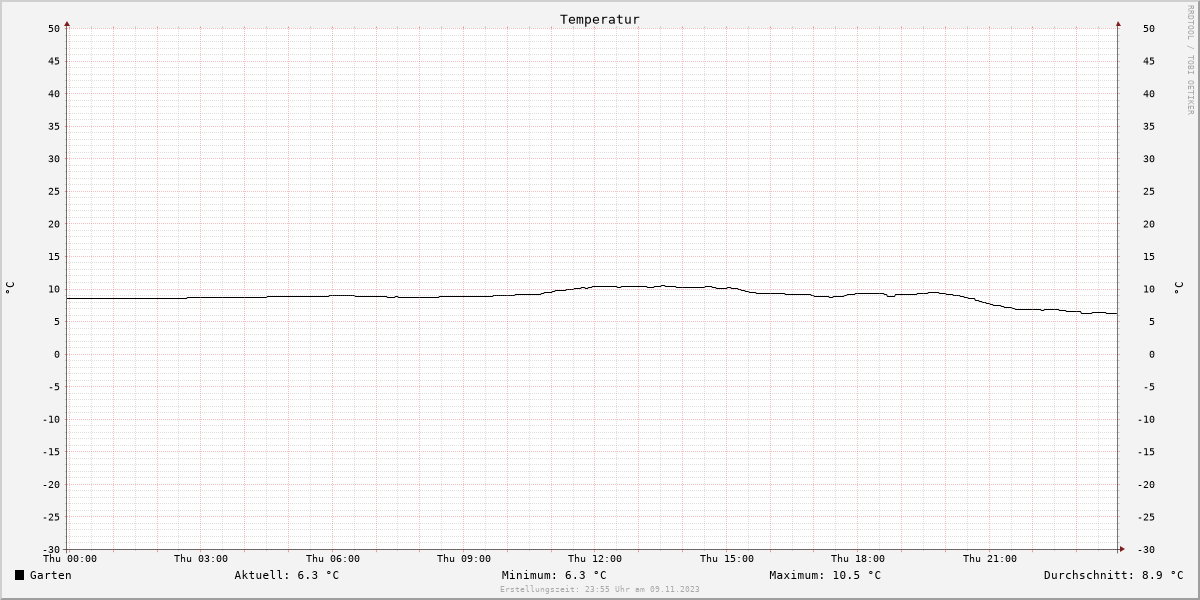Click the "Thu 21:00" time axis label
1200x600 pixels.
click(990, 559)
